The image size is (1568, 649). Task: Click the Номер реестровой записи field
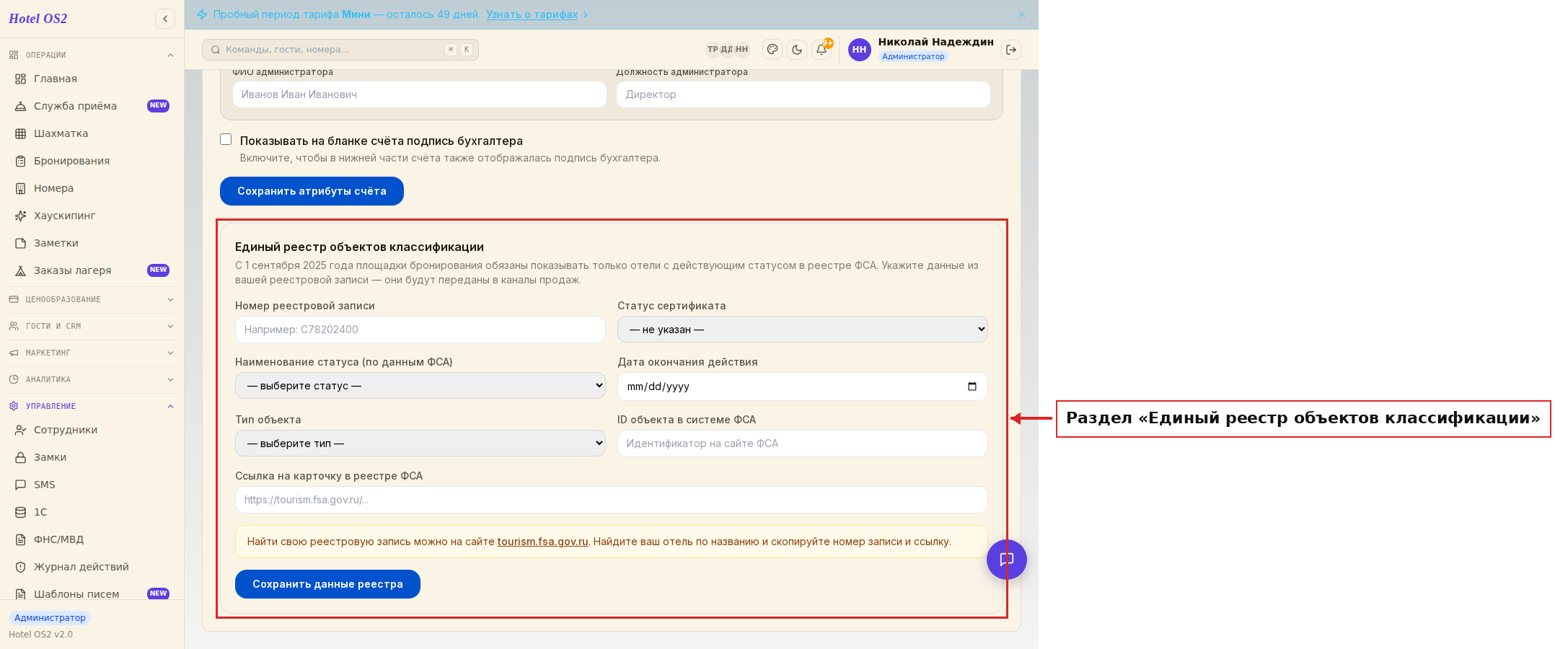point(420,330)
